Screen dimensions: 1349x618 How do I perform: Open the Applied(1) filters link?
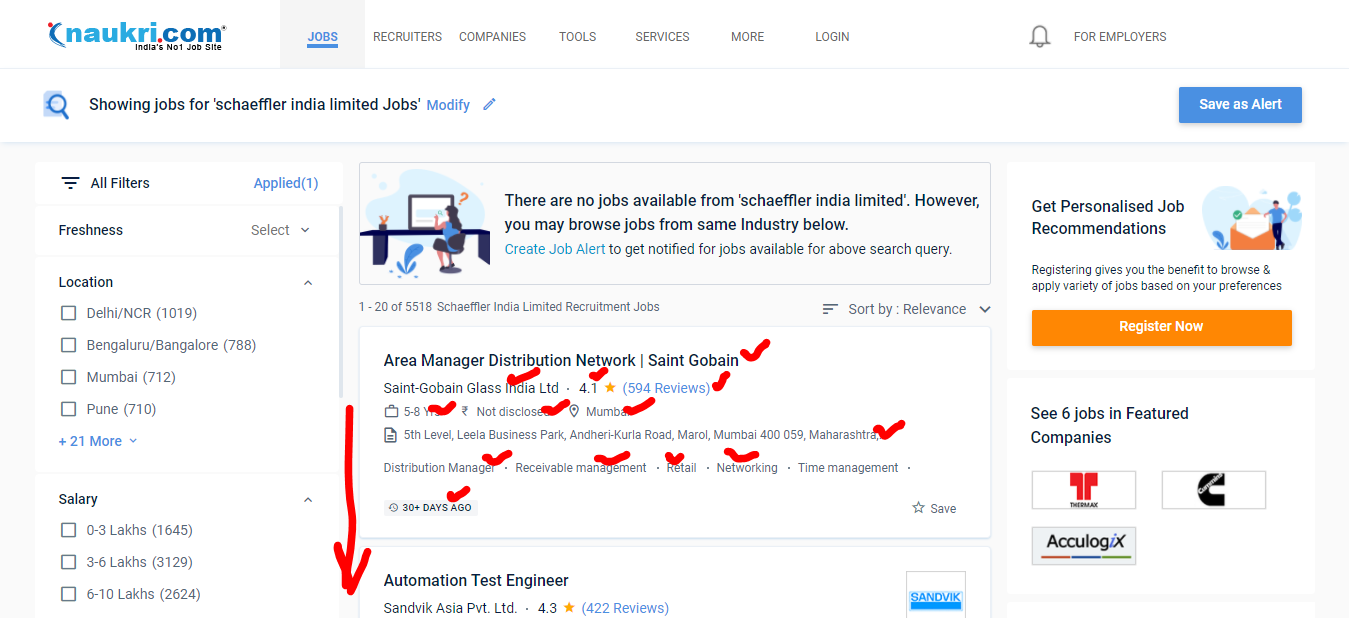[286, 183]
